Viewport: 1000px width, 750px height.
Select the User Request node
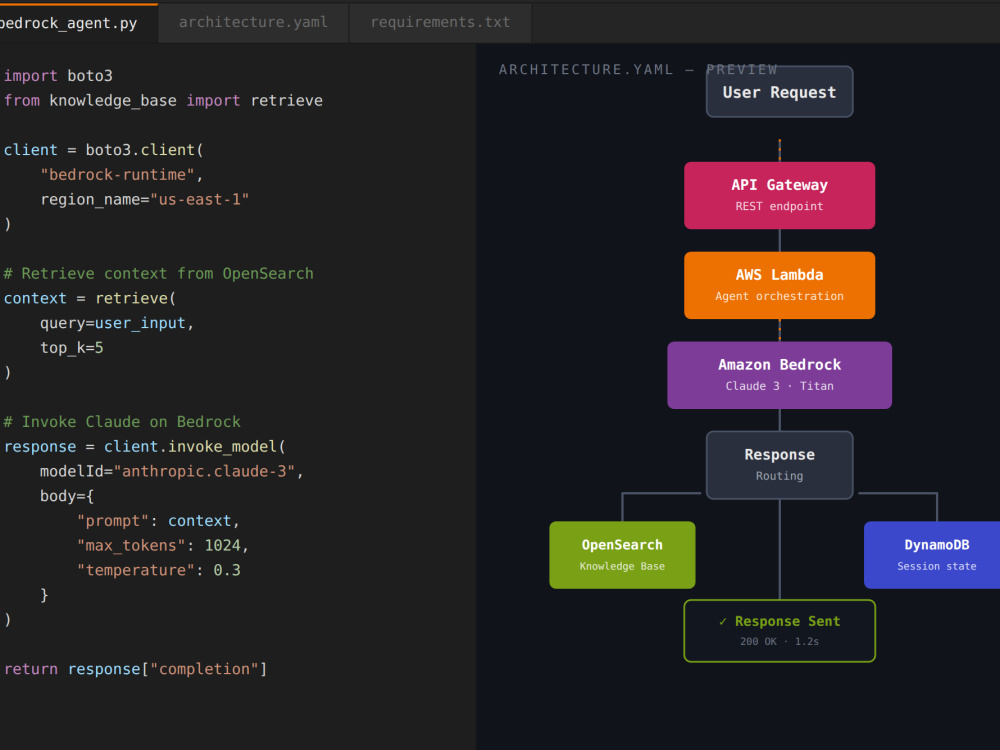[779, 92]
